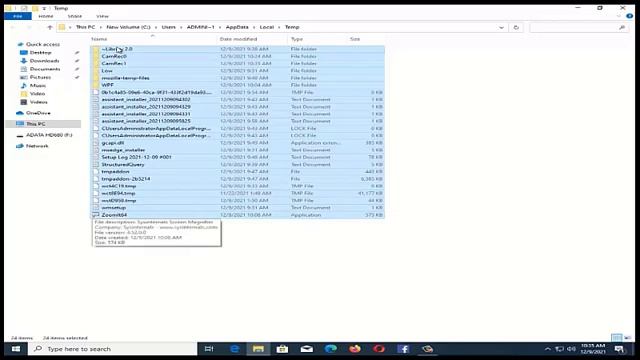Click the Network icon in navigation pane

pos(20,146)
